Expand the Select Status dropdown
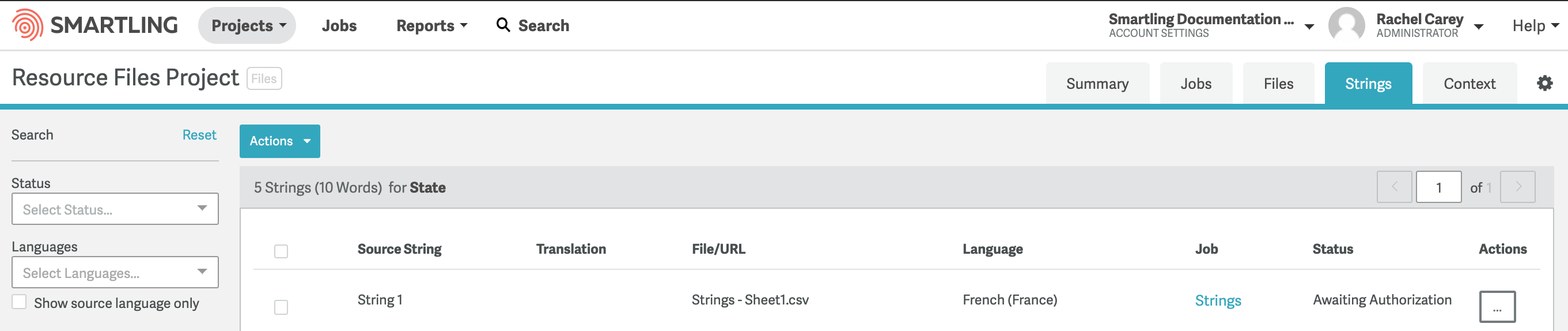Viewport: 1568px width, 331px height. pyautogui.click(x=115, y=209)
